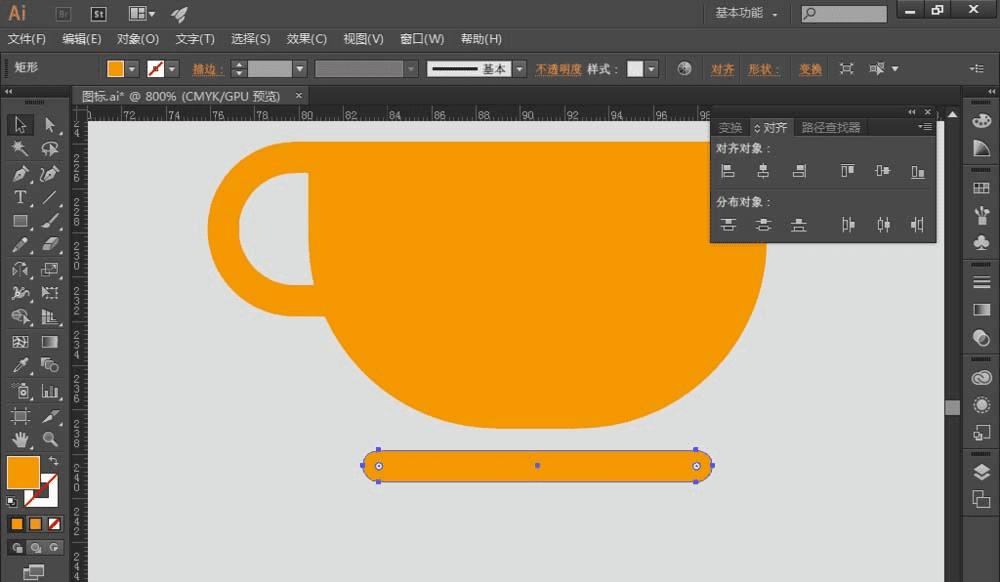The image size is (1000, 582).
Task: Click vertical align top icon
Action: click(x=848, y=171)
